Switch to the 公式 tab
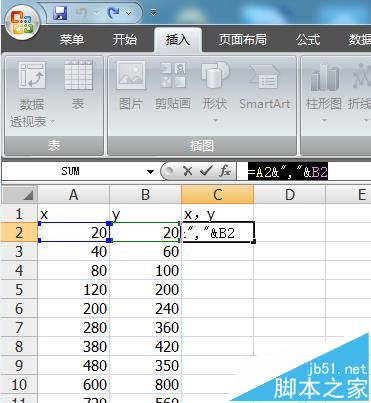Screen dimensions: 371x403 [308, 40]
